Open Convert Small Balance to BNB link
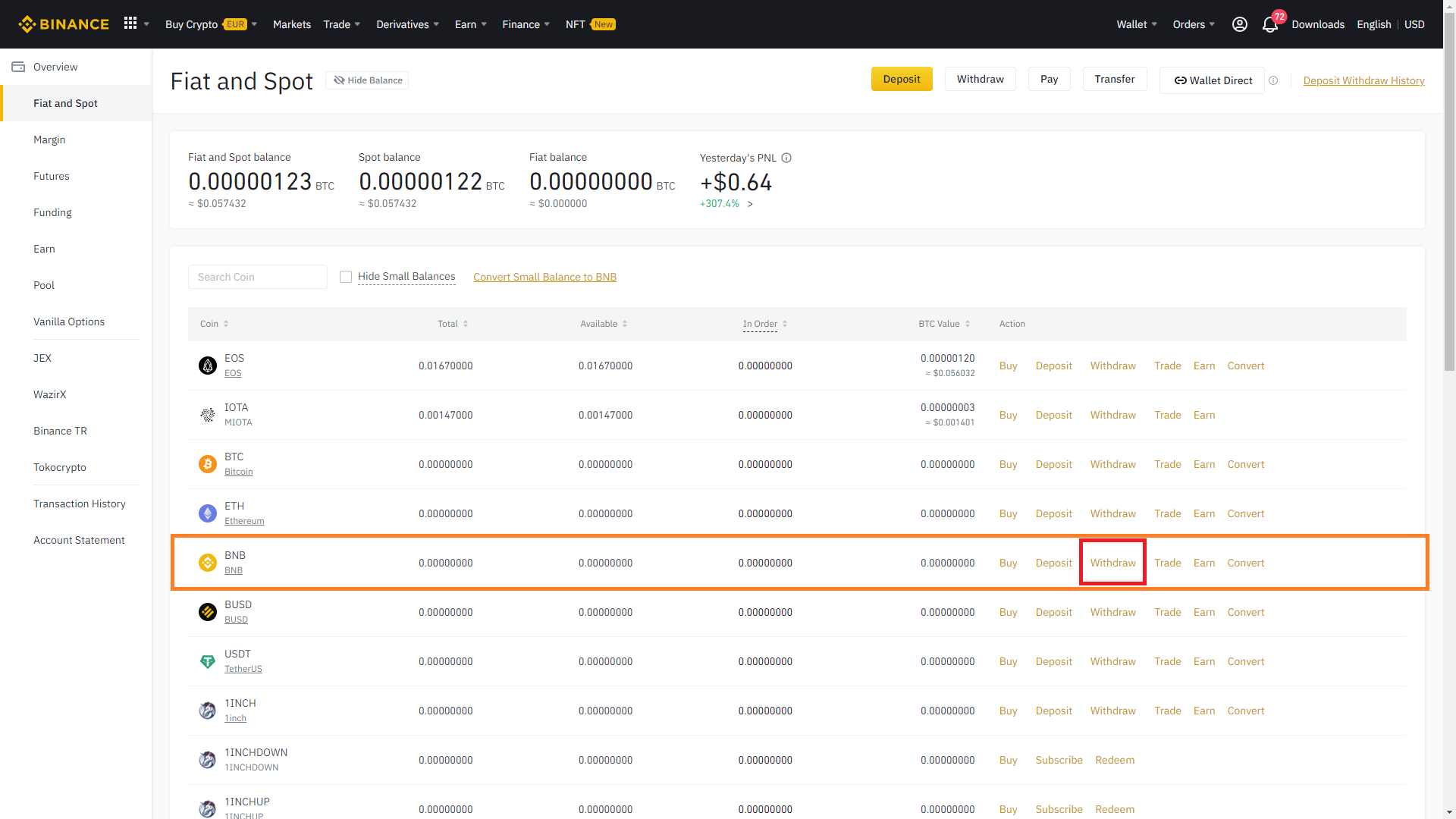The width and height of the screenshot is (1456, 819). pyautogui.click(x=544, y=277)
